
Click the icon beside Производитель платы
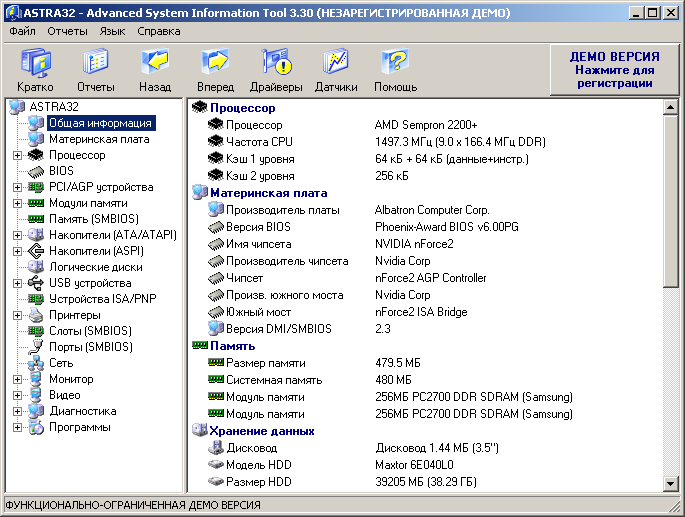coord(215,209)
